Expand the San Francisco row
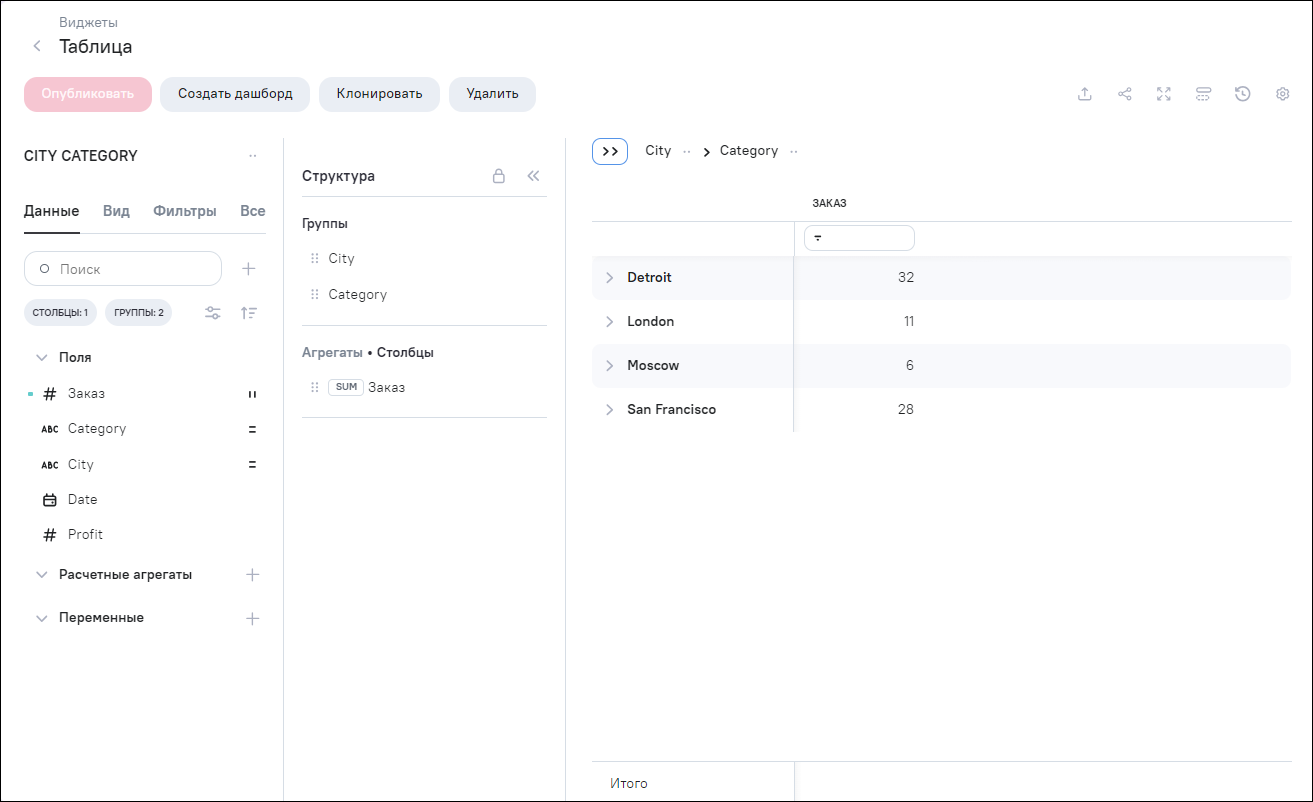 (609, 410)
